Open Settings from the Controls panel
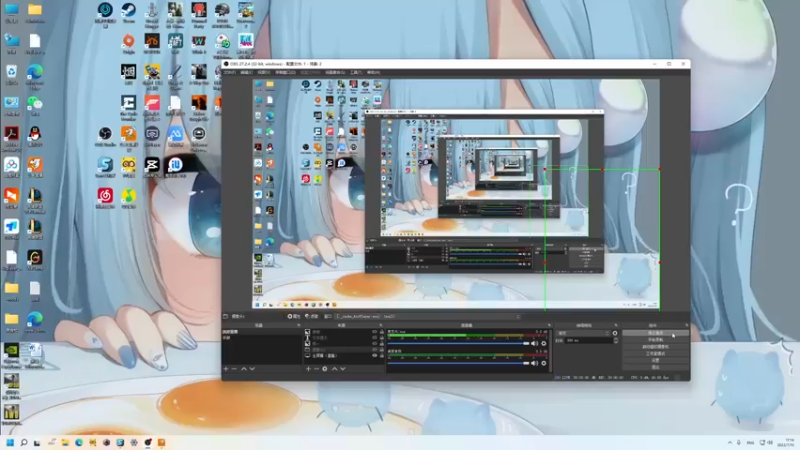 656,360
